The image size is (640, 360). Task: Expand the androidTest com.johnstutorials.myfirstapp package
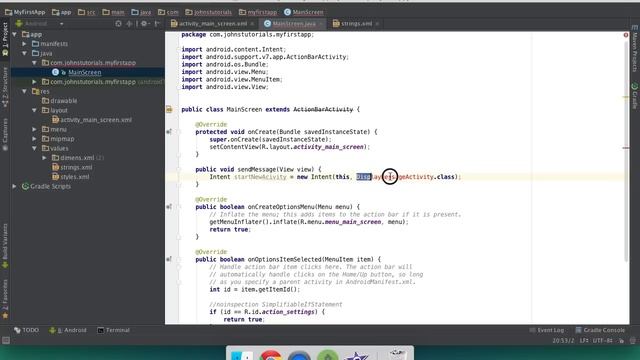(x=35, y=82)
